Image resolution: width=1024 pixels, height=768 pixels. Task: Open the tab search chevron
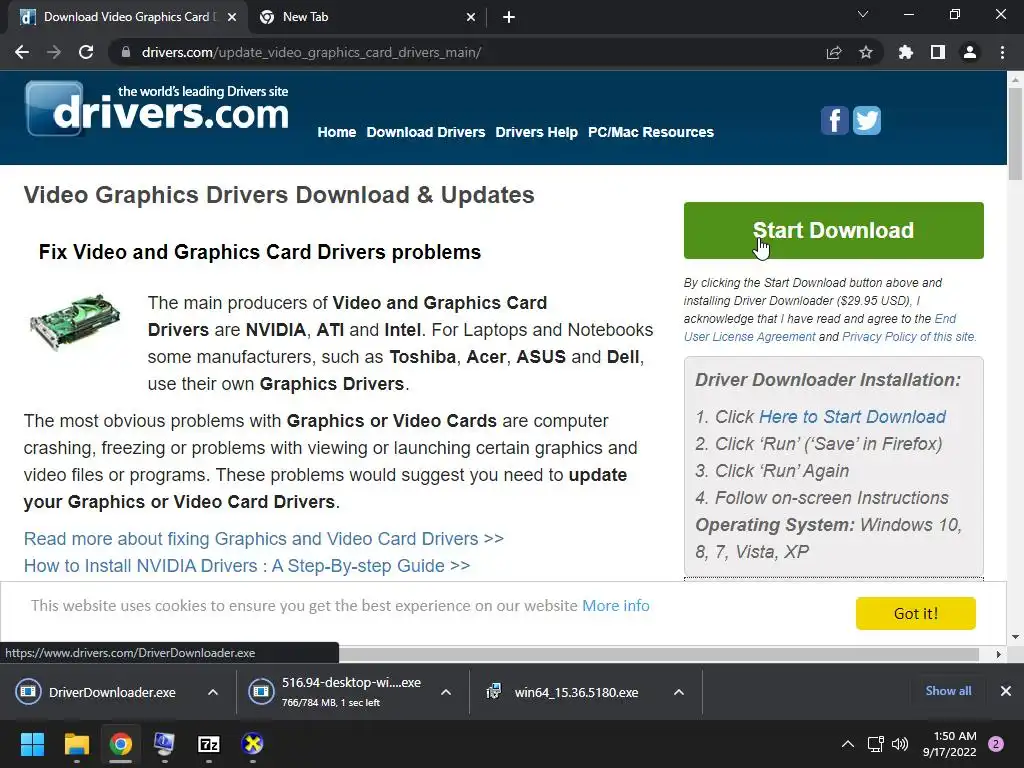863,14
